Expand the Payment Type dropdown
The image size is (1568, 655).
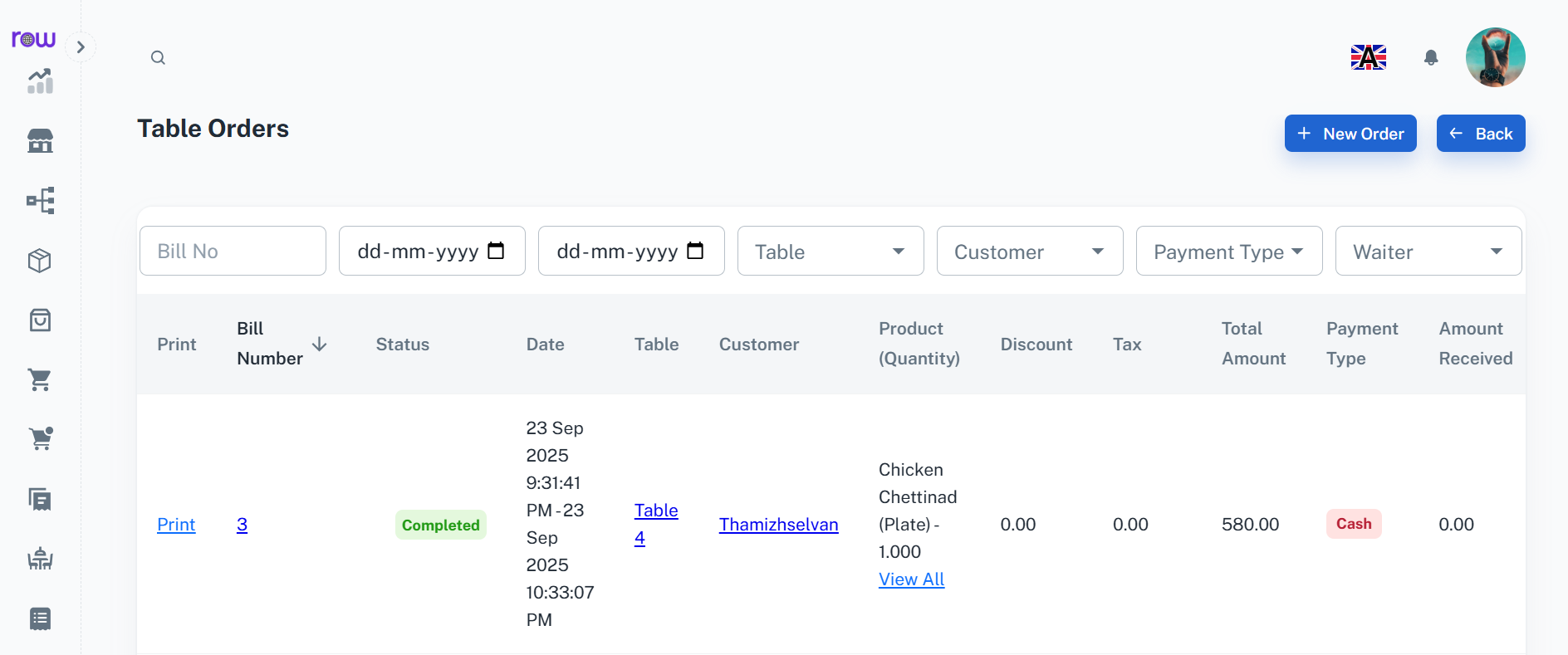[x=1228, y=252]
